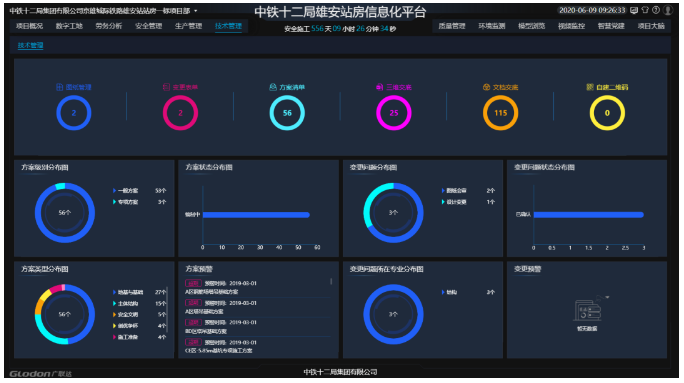The height and width of the screenshot is (383, 684).
Task: Open 项目大脑 menu item
Action: (651, 26)
